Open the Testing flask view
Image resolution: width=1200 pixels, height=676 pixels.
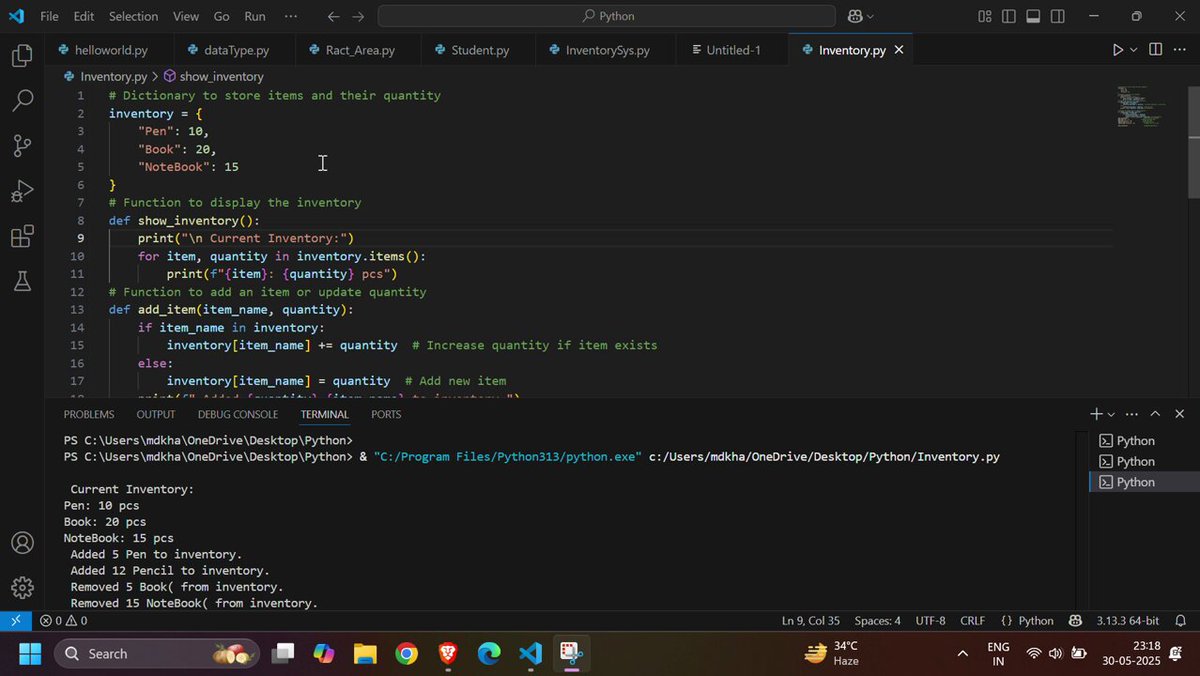(22, 282)
